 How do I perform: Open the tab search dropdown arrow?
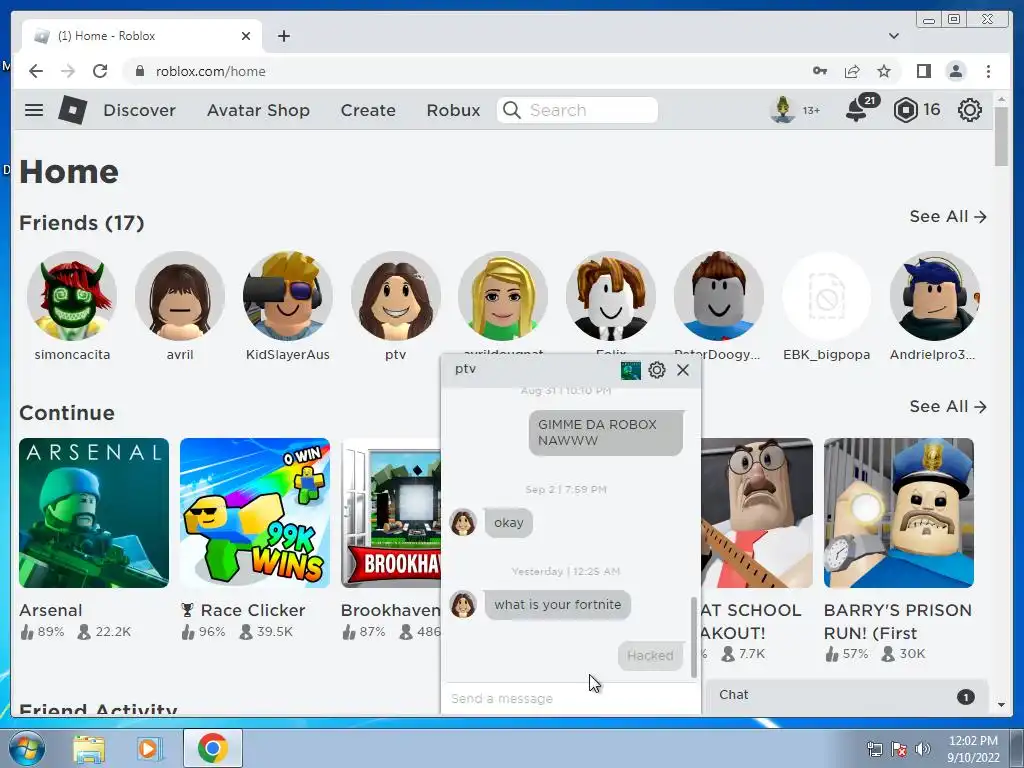pyautogui.click(x=893, y=36)
